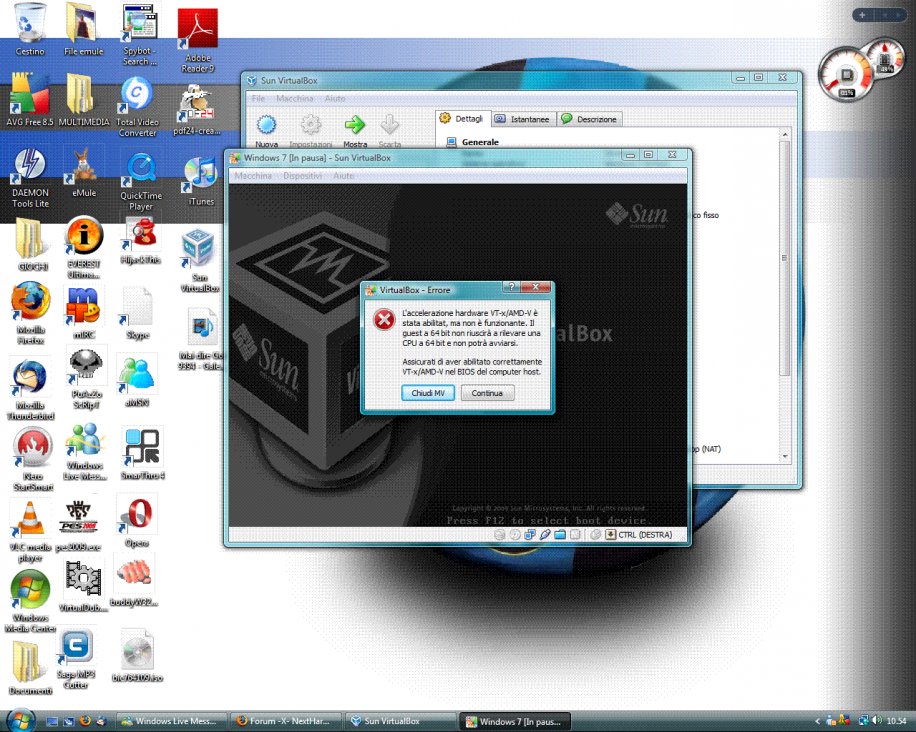The image size is (916, 732).
Task: Select the Sage MP3 Cutter desktop icon
Action: point(75,659)
